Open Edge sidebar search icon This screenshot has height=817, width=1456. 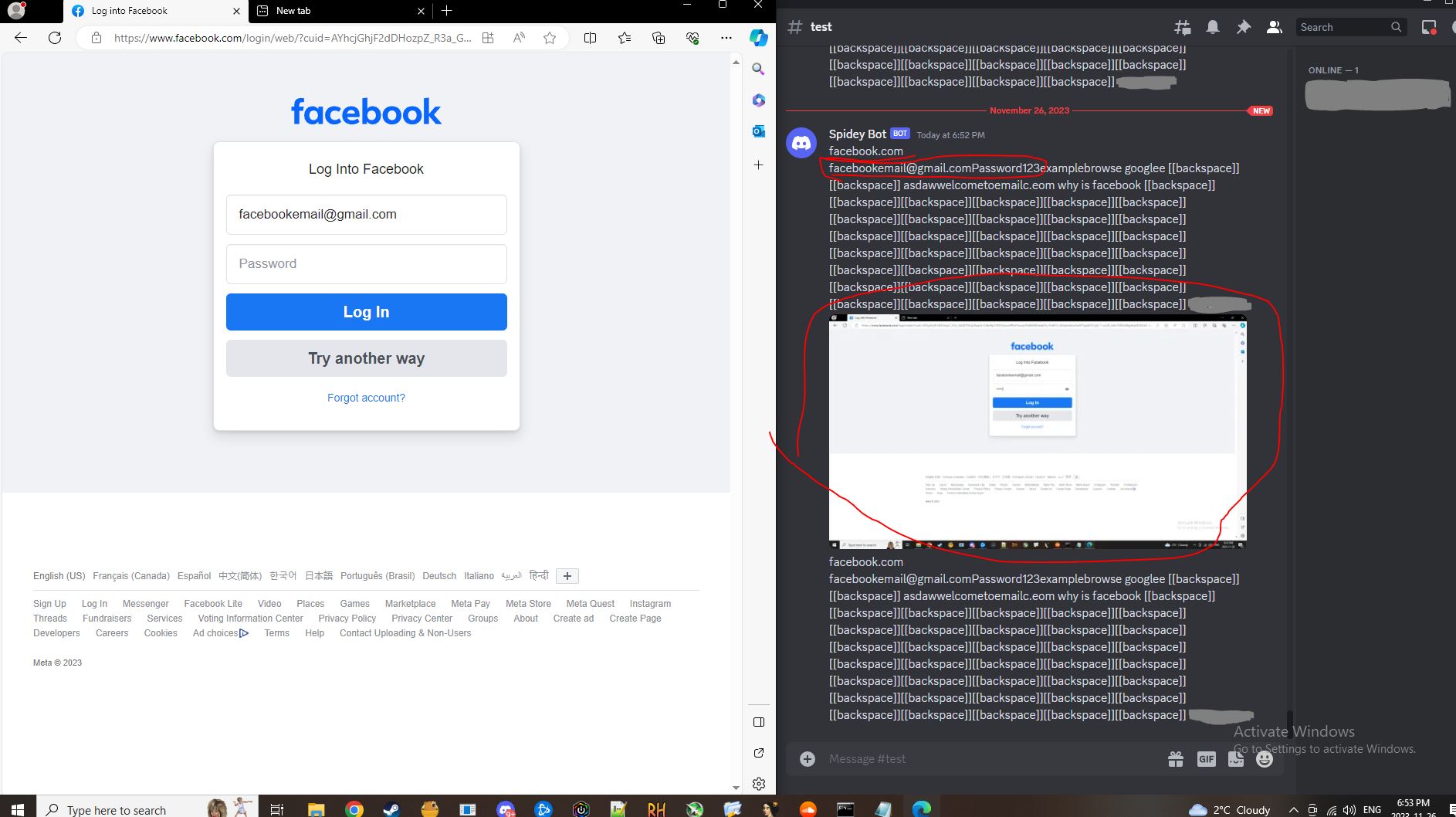pyautogui.click(x=759, y=69)
